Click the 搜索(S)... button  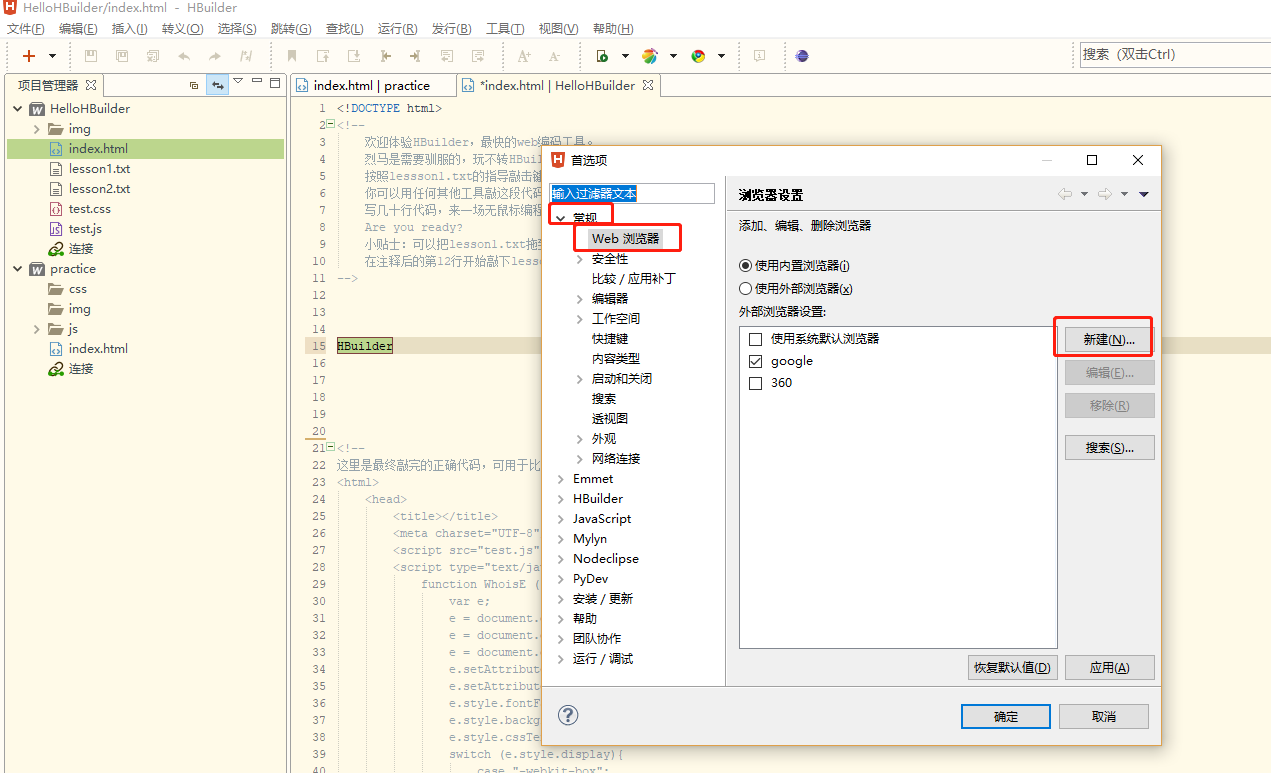coord(1109,447)
